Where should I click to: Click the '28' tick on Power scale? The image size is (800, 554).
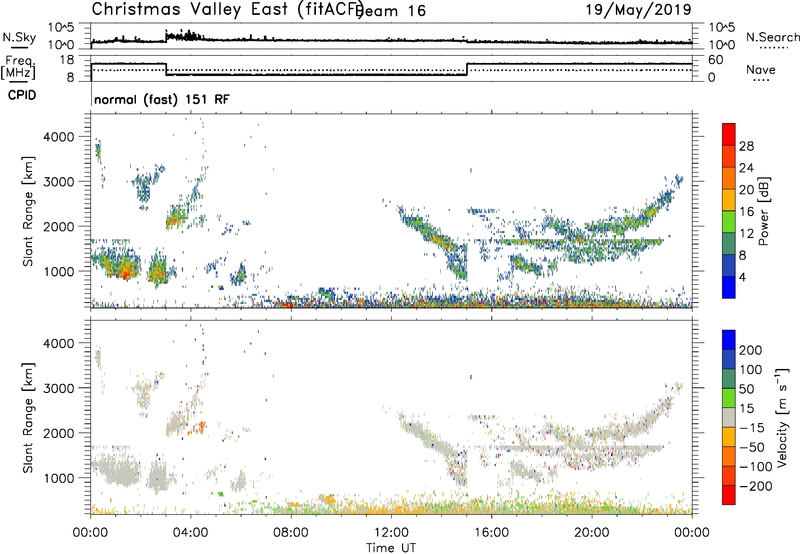(746, 146)
